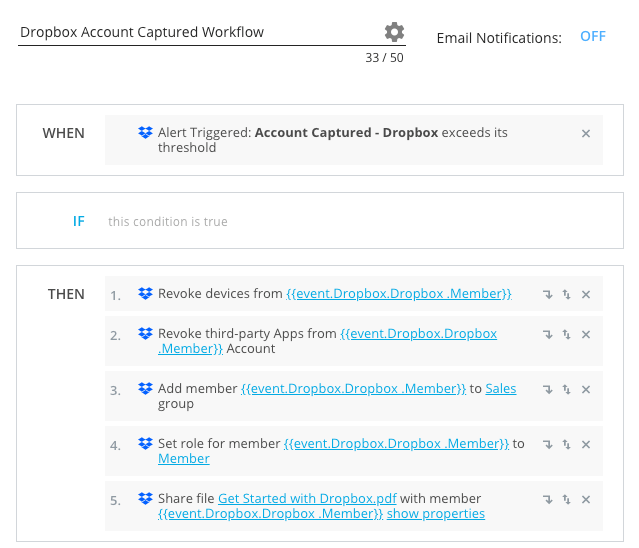The width and height of the screenshot is (639, 548).
Task: Click 'Account Captured - Dropbox' alert text
Action: click(x=346, y=133)
